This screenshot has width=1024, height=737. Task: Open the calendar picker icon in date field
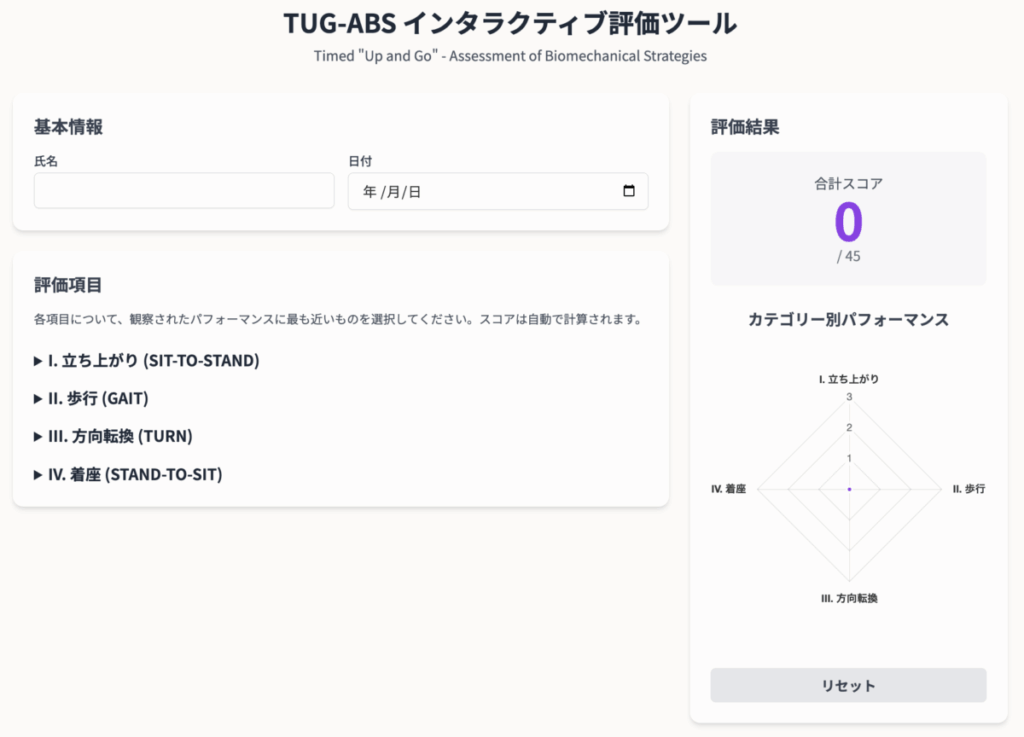[628, 191]
